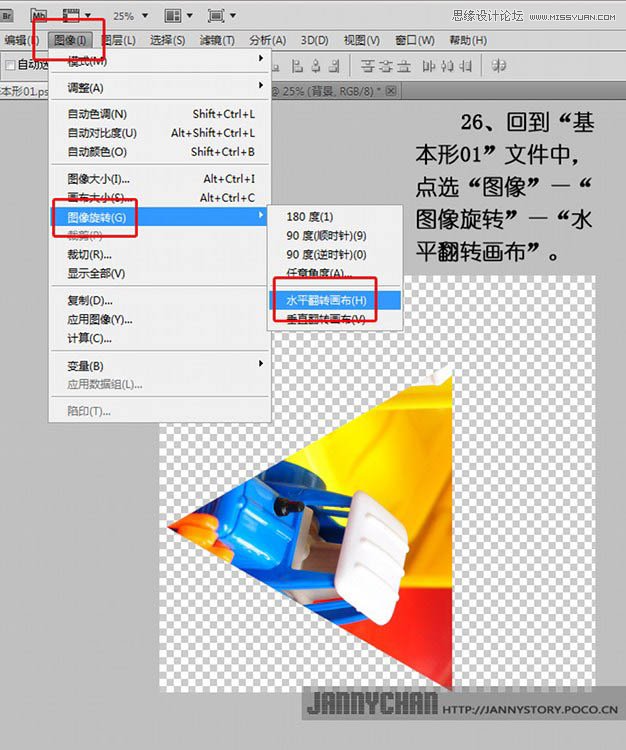This screenshot has width=626, height=750.
Task: Click Align Horizontal Centers icon
Action: pyautogui.click(x=316, y=66)
